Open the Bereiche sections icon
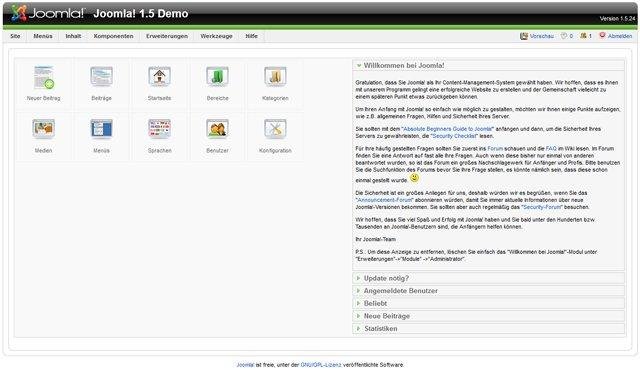 click(217, 84)
